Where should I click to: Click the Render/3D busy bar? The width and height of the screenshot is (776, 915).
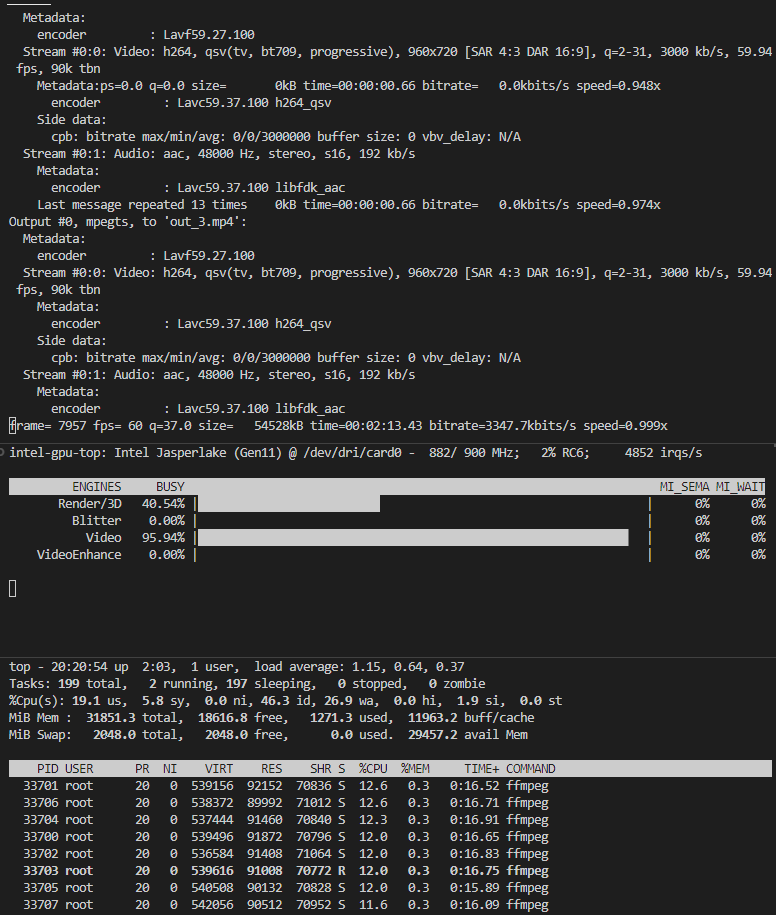(289, 504)
